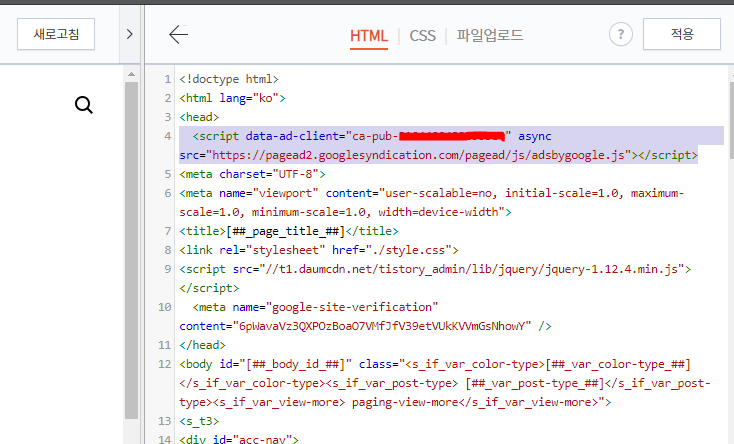The height and width of the screenshot is (444, 734).
Task: Click line number 12 in the gutter
Action: coord(164,364)
